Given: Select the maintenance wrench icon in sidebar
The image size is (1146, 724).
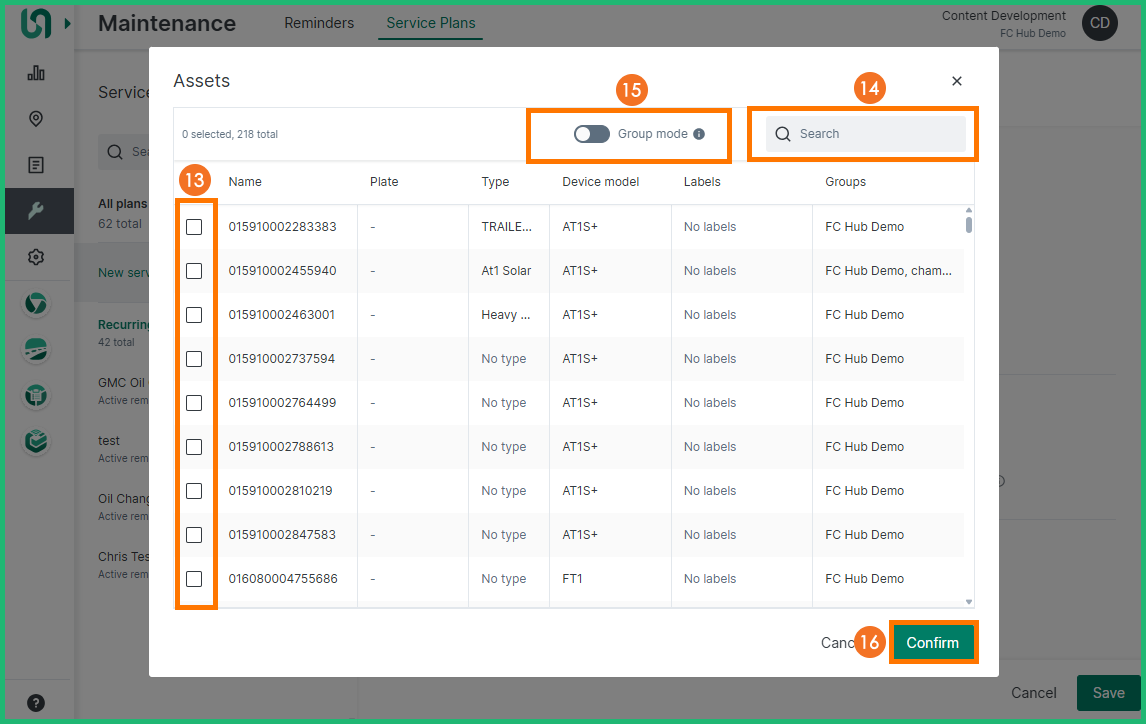Looking at the screenshot, I should click(x=36, y=211).
